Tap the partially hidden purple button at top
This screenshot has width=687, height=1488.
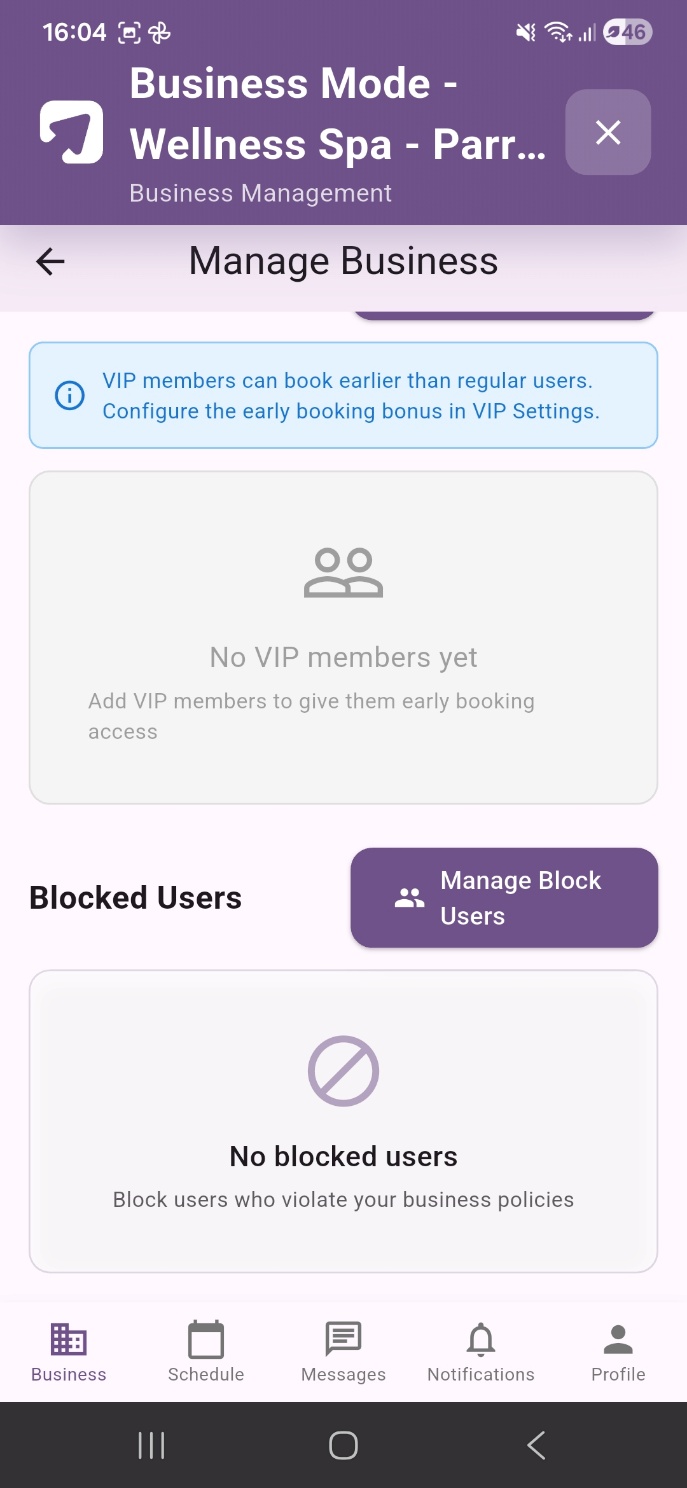pos(504,315)
